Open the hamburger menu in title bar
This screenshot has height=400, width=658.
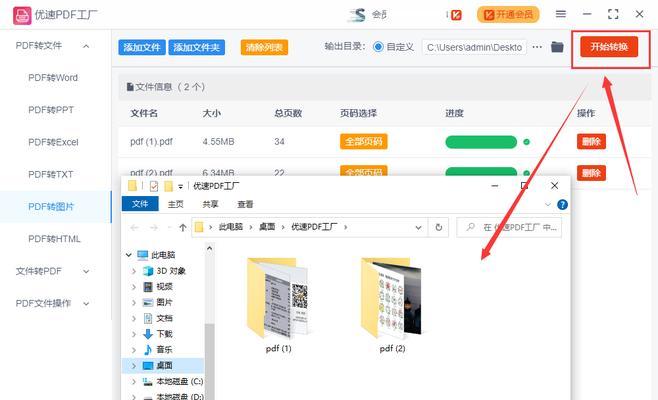[561, 14]
